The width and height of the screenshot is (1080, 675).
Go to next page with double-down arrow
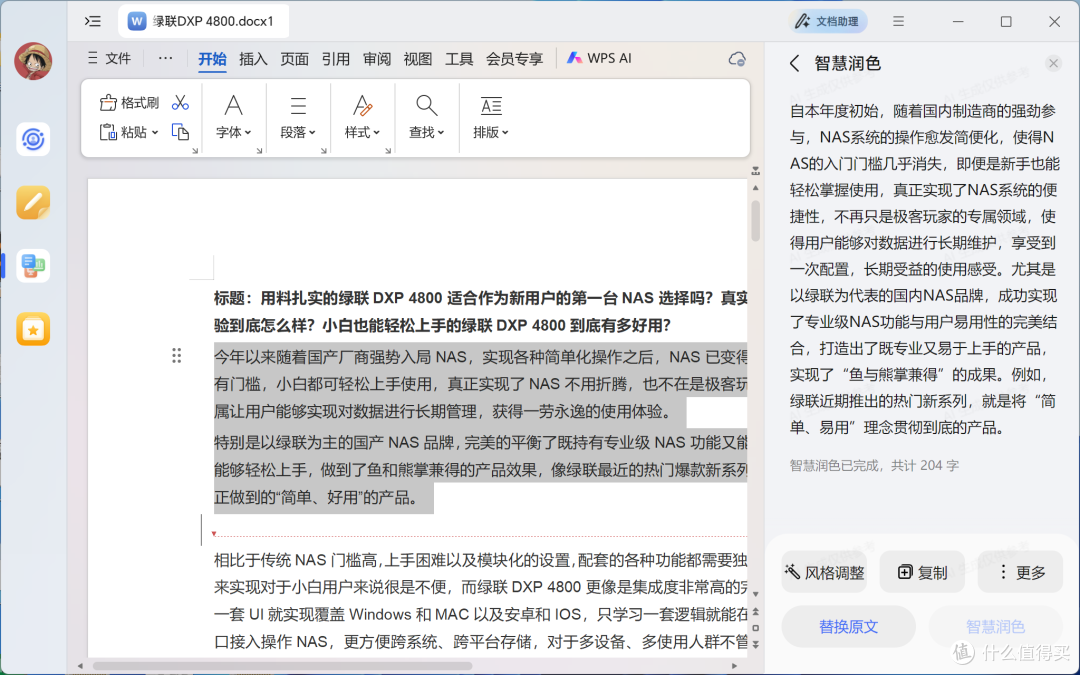pos(756,645)
